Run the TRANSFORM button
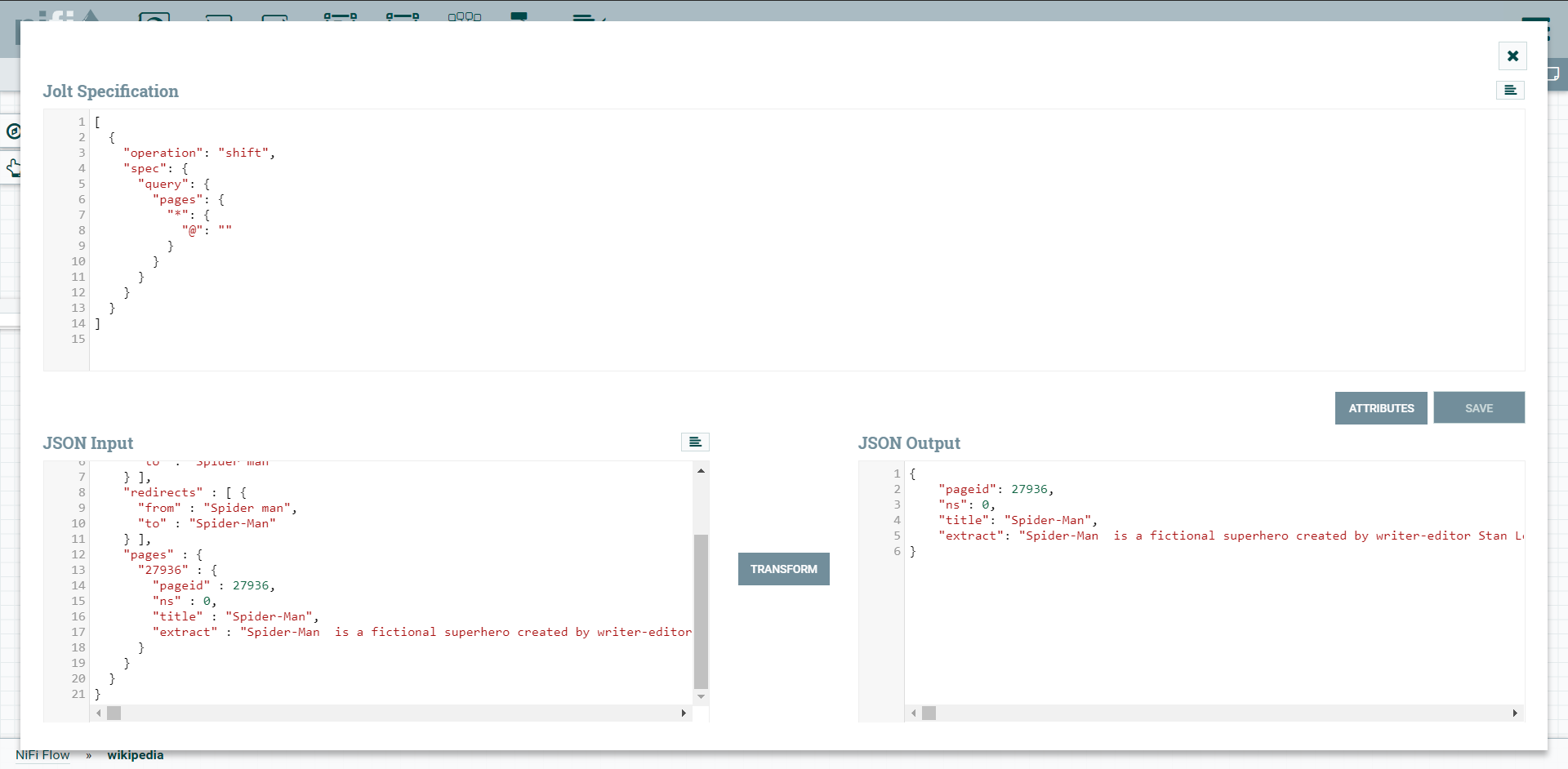Viewport: 1568px width, 769px height. pos(783,569)
